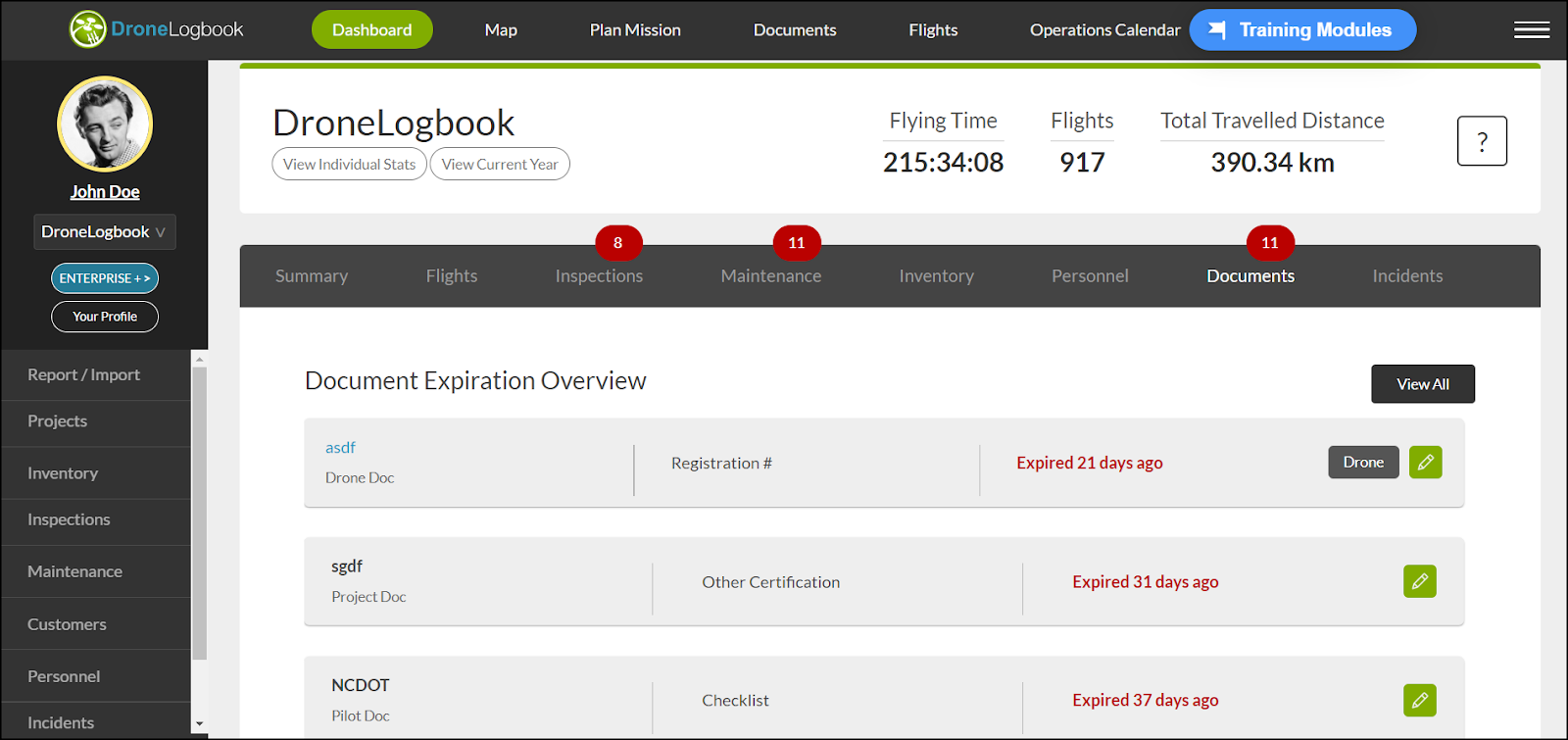Click 'Expired 37 days ago' text

[x=1146, y=700]
